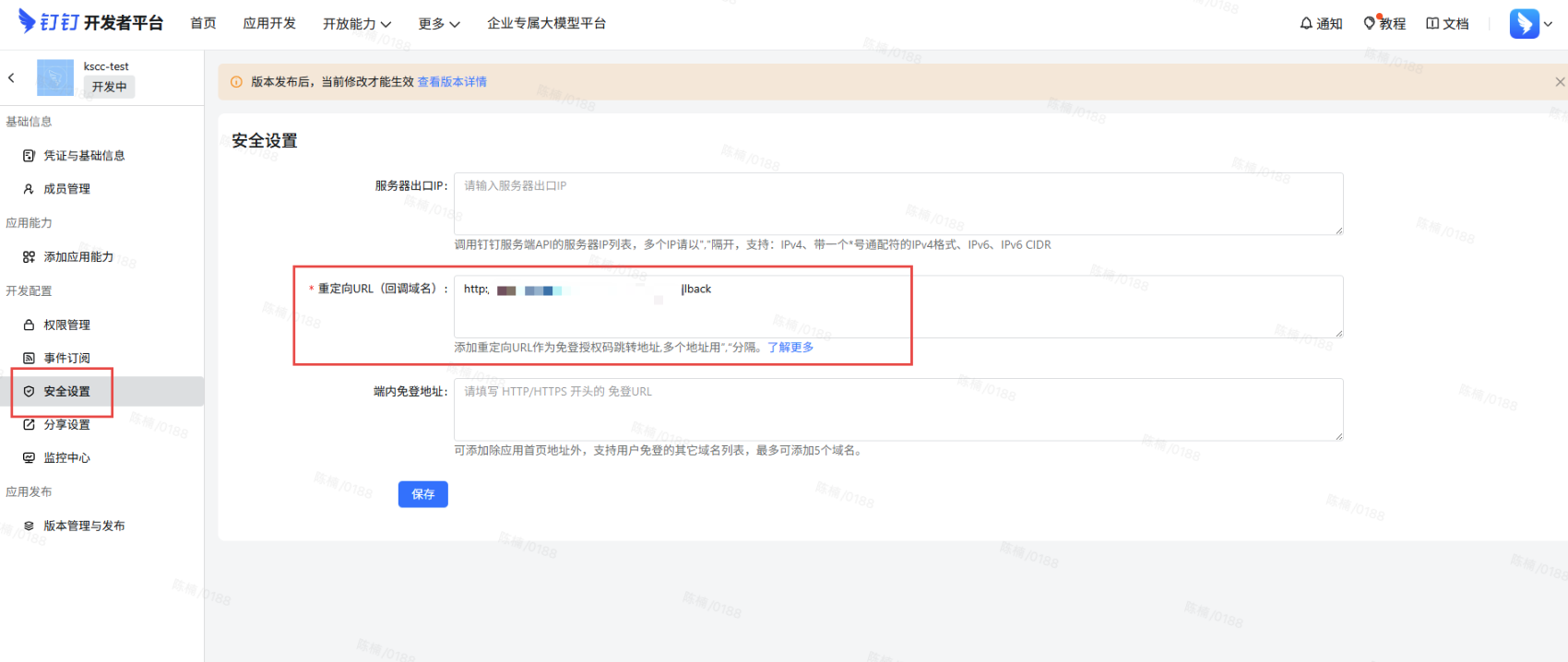Go to 成员管理 page
The height and width of the screenshot is (662, 1568).
[66, 189]
